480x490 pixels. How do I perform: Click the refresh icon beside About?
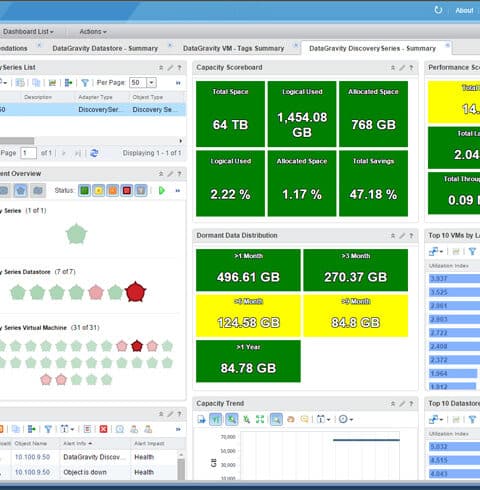tap(438, 10)
